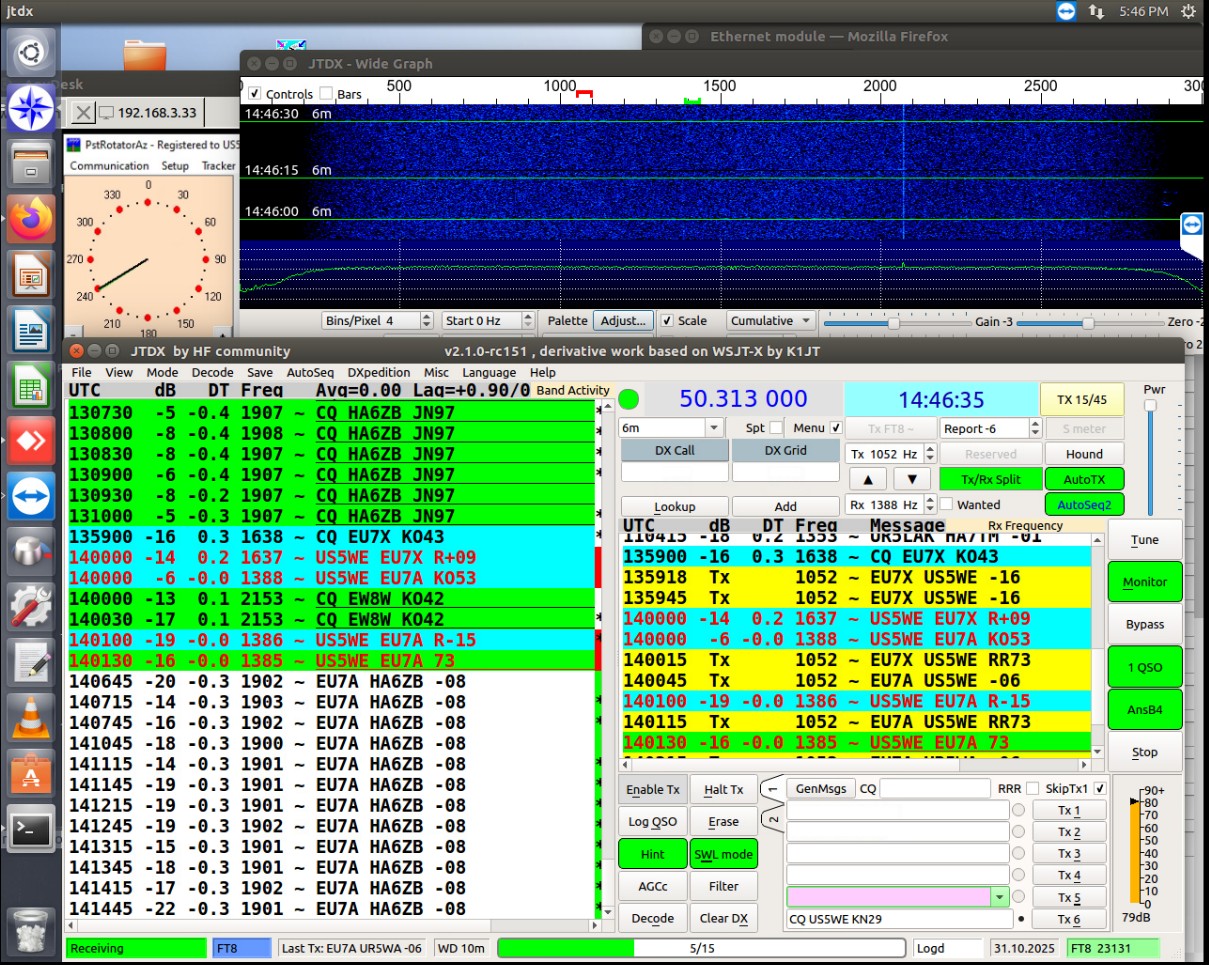Image resolution: width=1209 pixels, height=965 pixels.
Task: Open the AutoSeq menu
Action: click(310, 372)
